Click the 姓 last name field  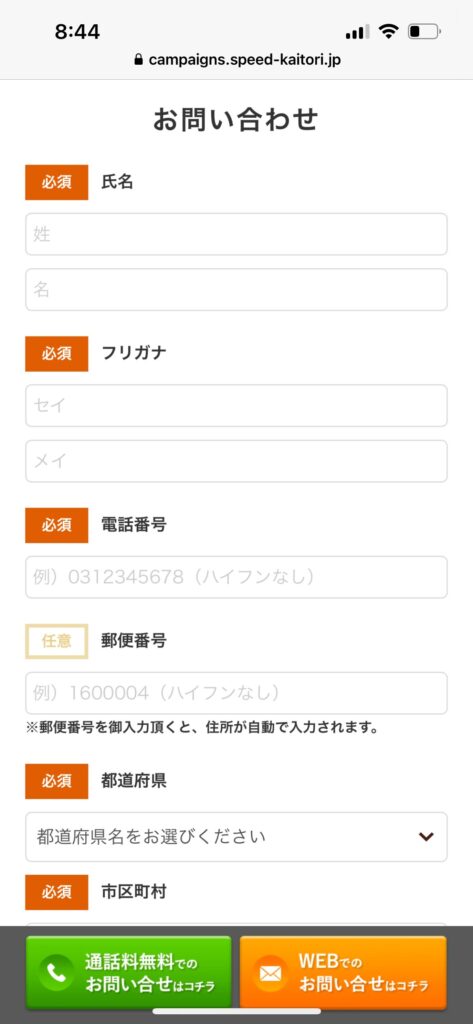pyautogui.click(x=236, y=234)
